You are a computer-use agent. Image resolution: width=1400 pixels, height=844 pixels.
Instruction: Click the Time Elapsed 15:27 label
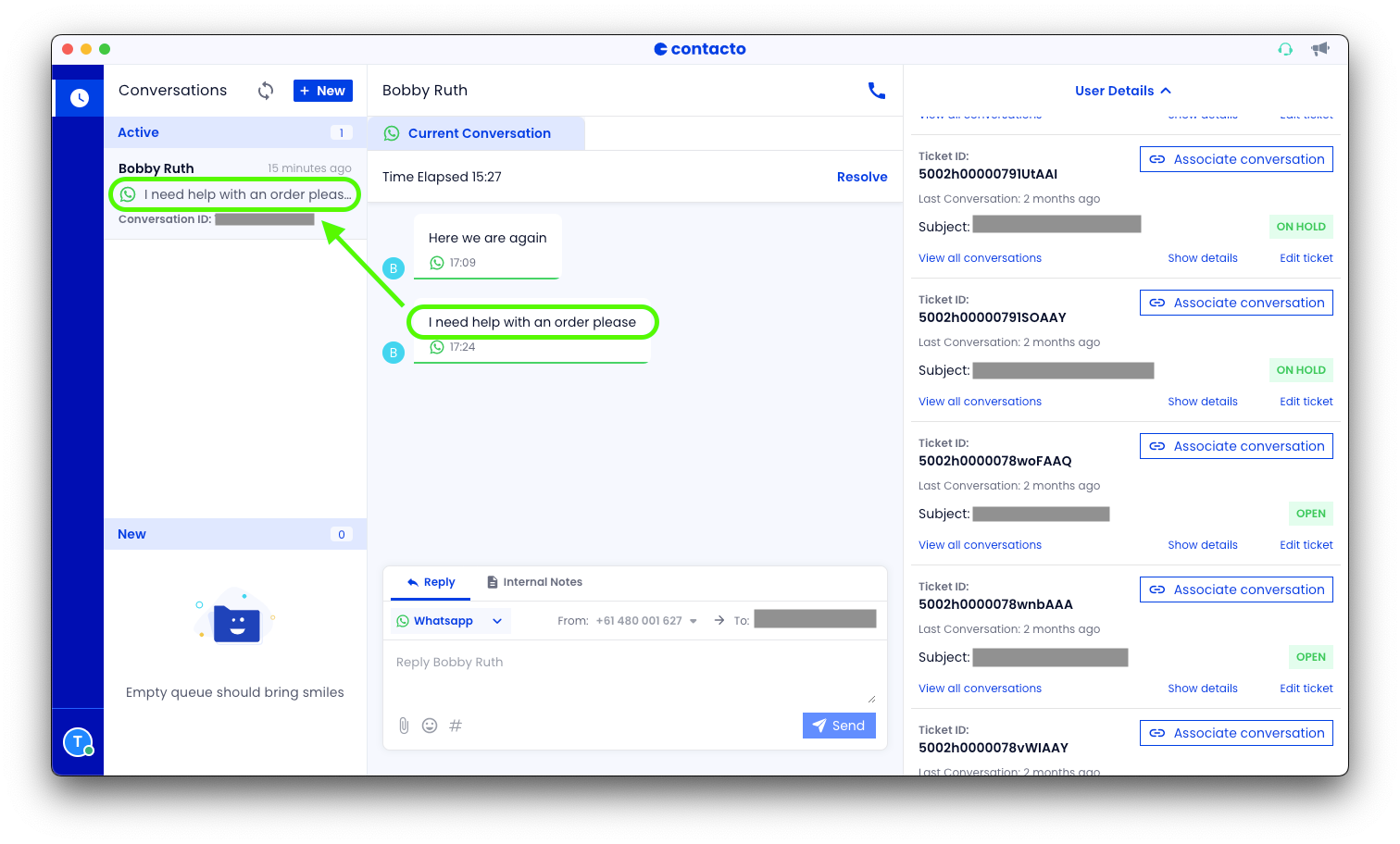point(442,177)
